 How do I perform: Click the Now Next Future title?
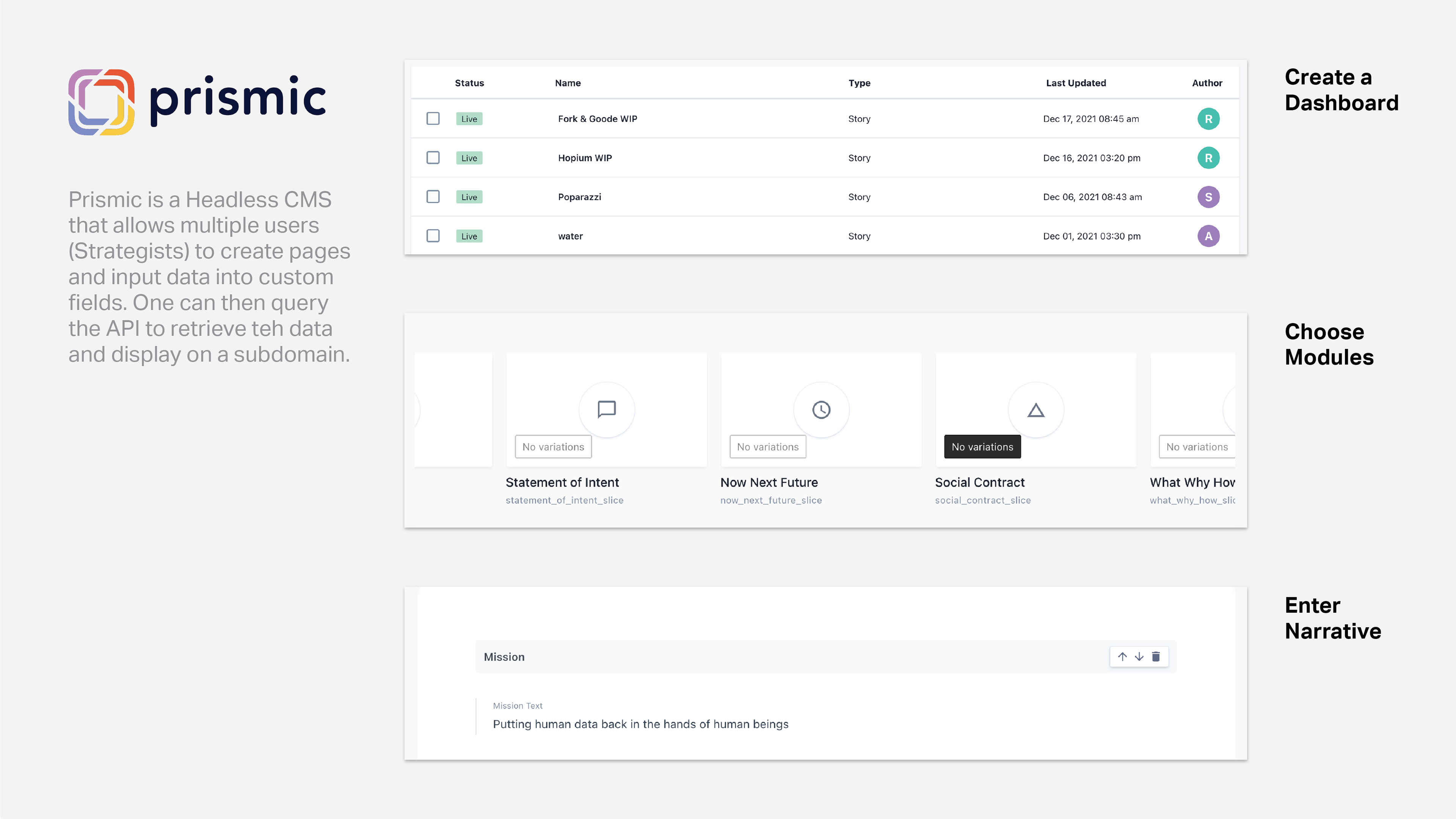769,482
